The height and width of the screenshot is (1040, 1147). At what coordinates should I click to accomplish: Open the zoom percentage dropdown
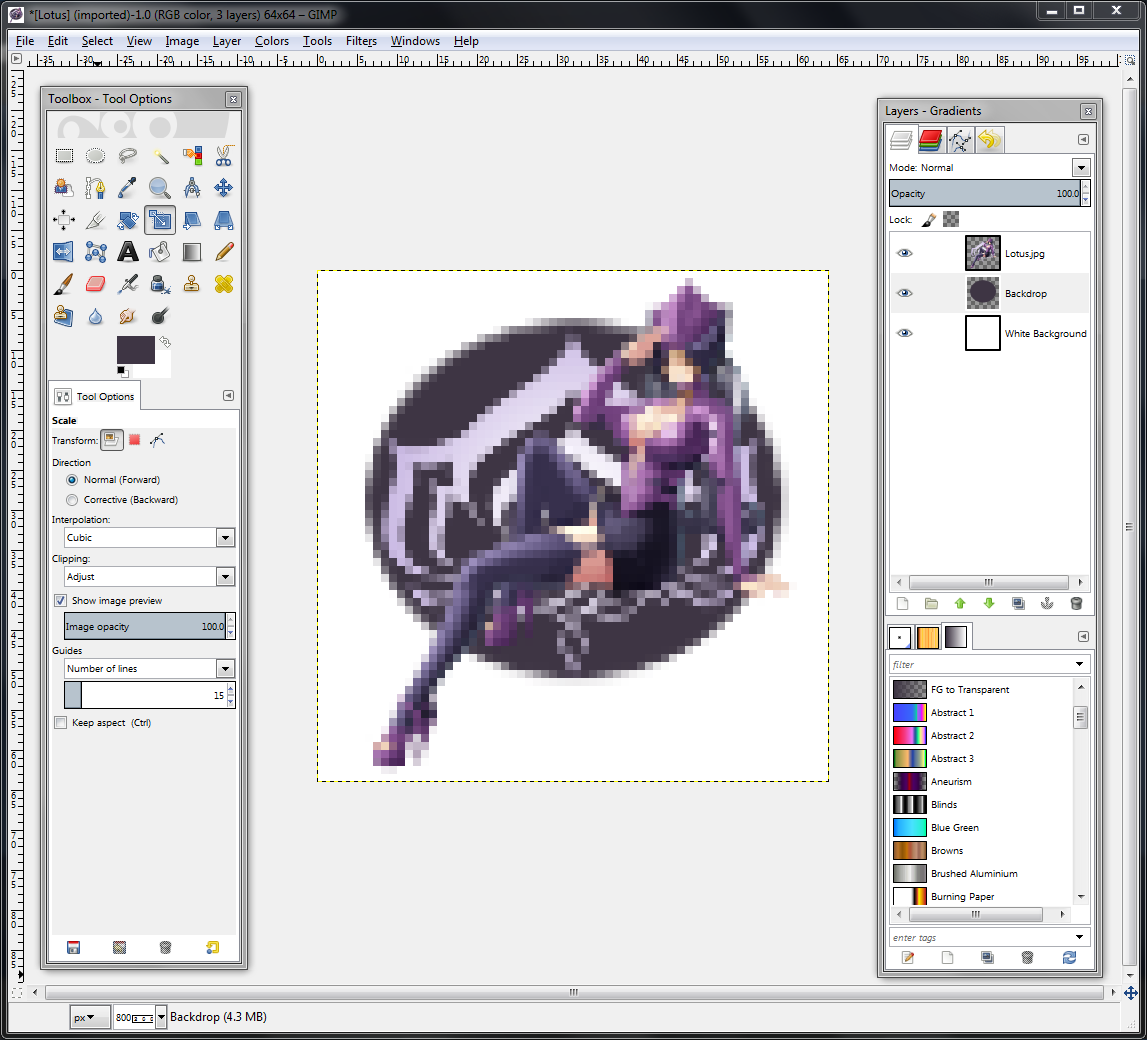(x=161, y=1017)
